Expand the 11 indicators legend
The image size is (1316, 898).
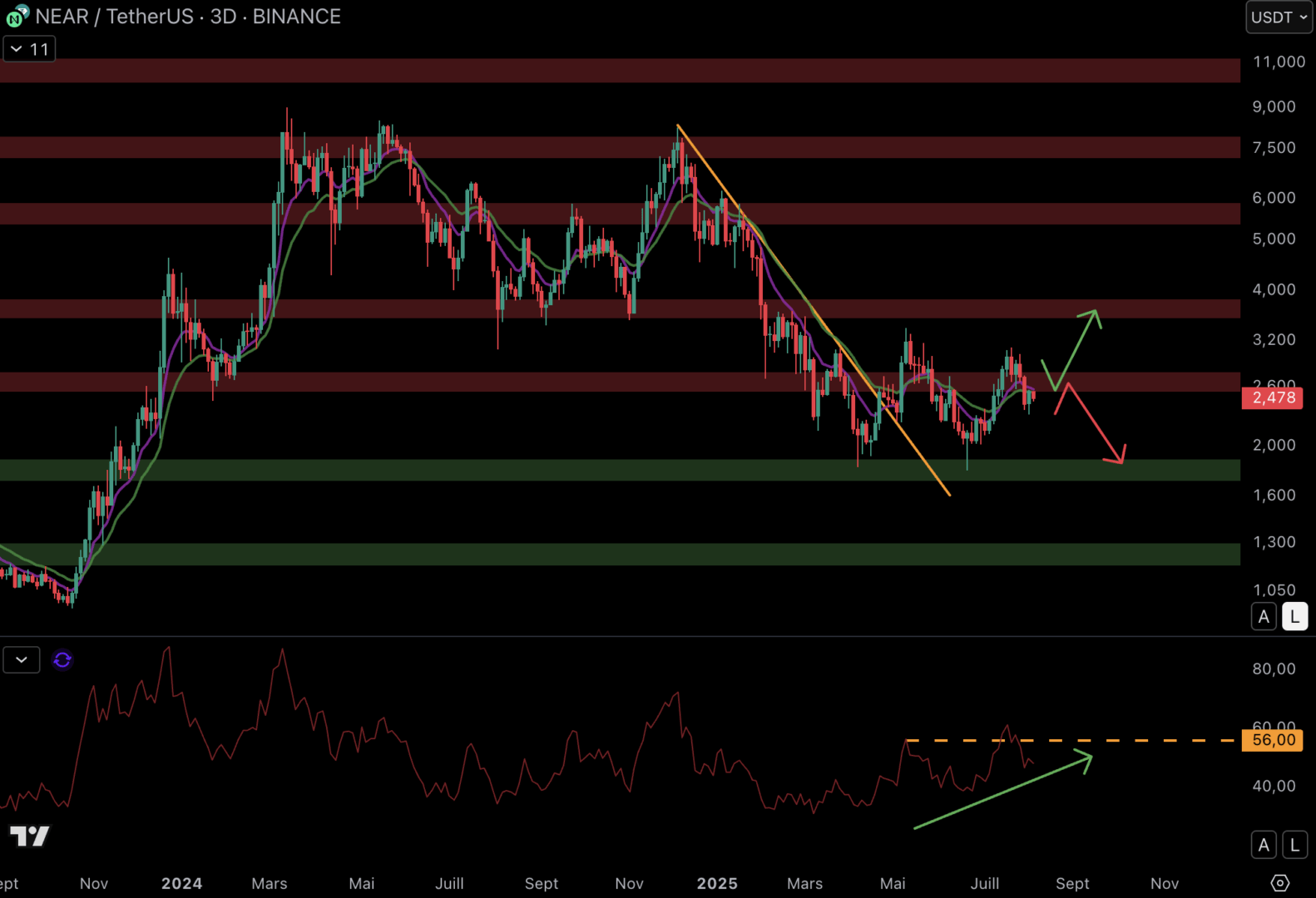pyautogui.click(x=29, y=49)
